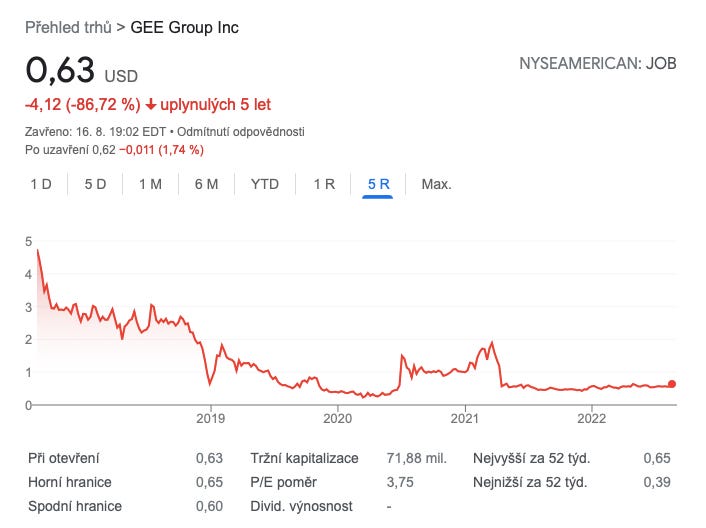
Task: Click the 2020 axis label on chart
Action: 337,419
